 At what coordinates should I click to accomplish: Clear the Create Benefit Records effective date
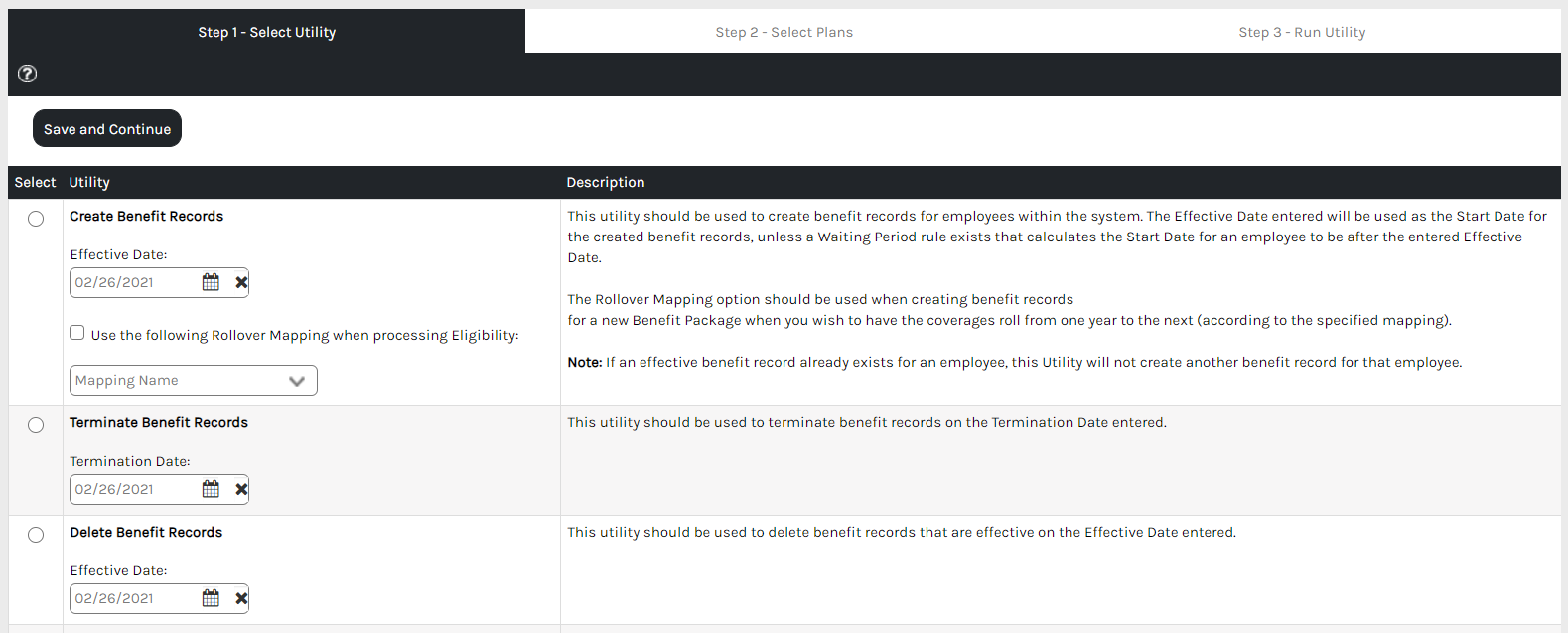(241, 282)
